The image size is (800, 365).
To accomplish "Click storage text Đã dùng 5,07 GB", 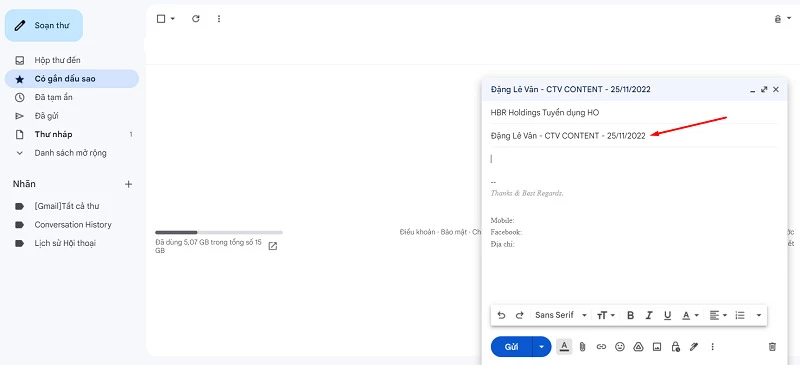I will (x=209, y=247).
